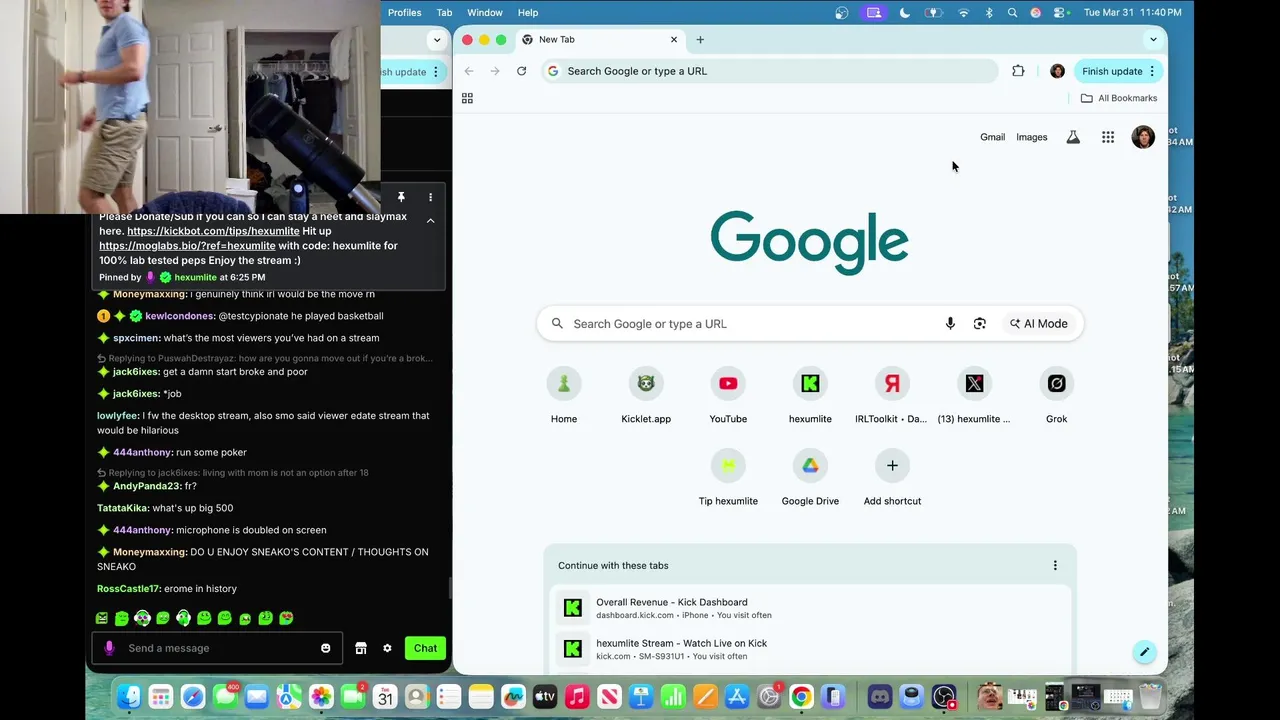Click the heart-eyes Kick emote
Image resolution: width=1280 pixels, height=720 pixels.
point(286,618)
